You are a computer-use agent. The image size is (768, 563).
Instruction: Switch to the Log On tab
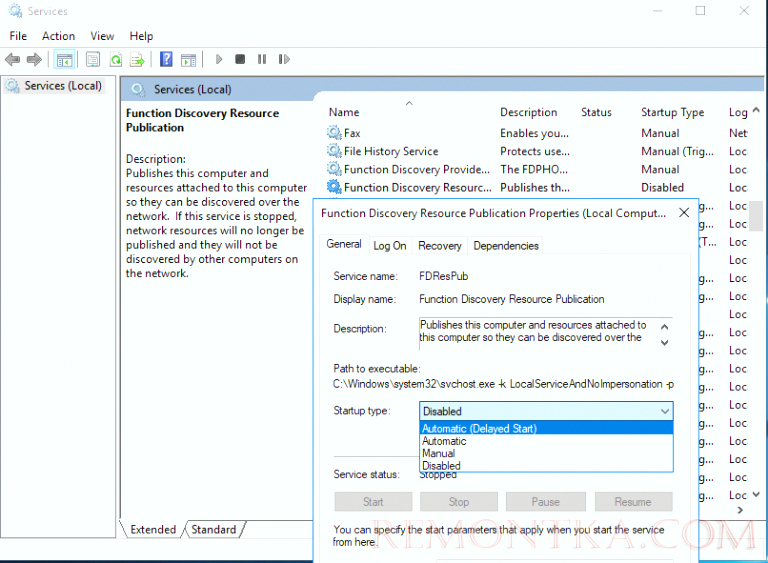point(389,246)
